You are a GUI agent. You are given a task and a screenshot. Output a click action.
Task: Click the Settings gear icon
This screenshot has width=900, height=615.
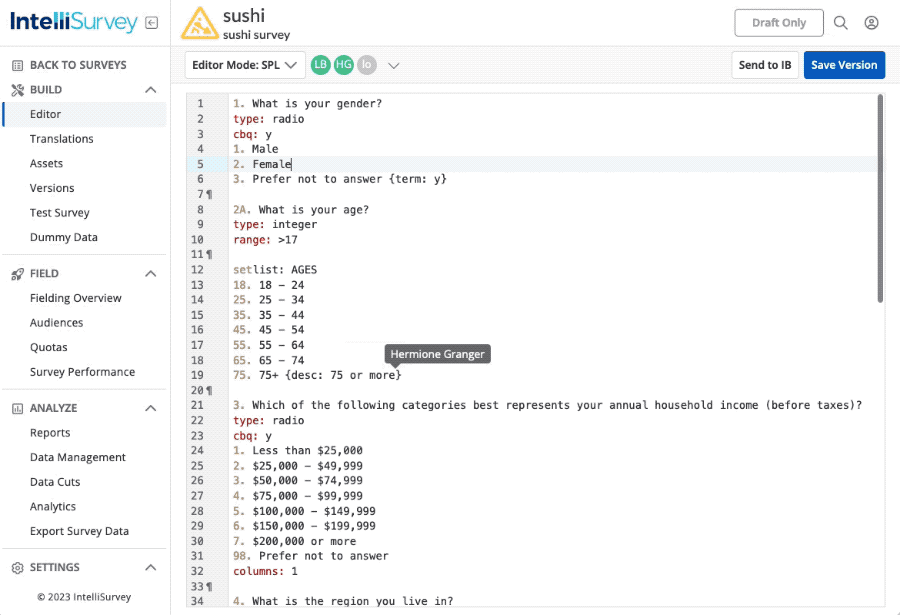click(17, 567)
